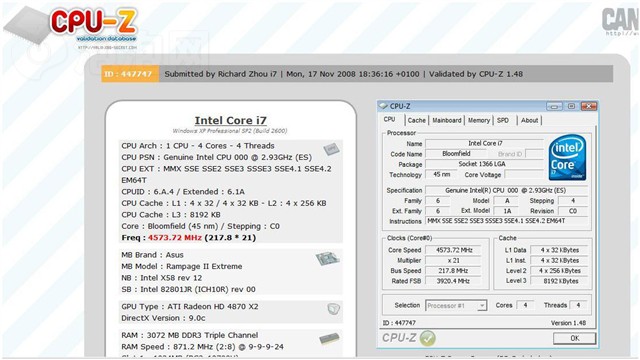Click the SB Intel 82801JR (ICH10R) line
This screenshot has width=640, height=360.
(188, 289)
